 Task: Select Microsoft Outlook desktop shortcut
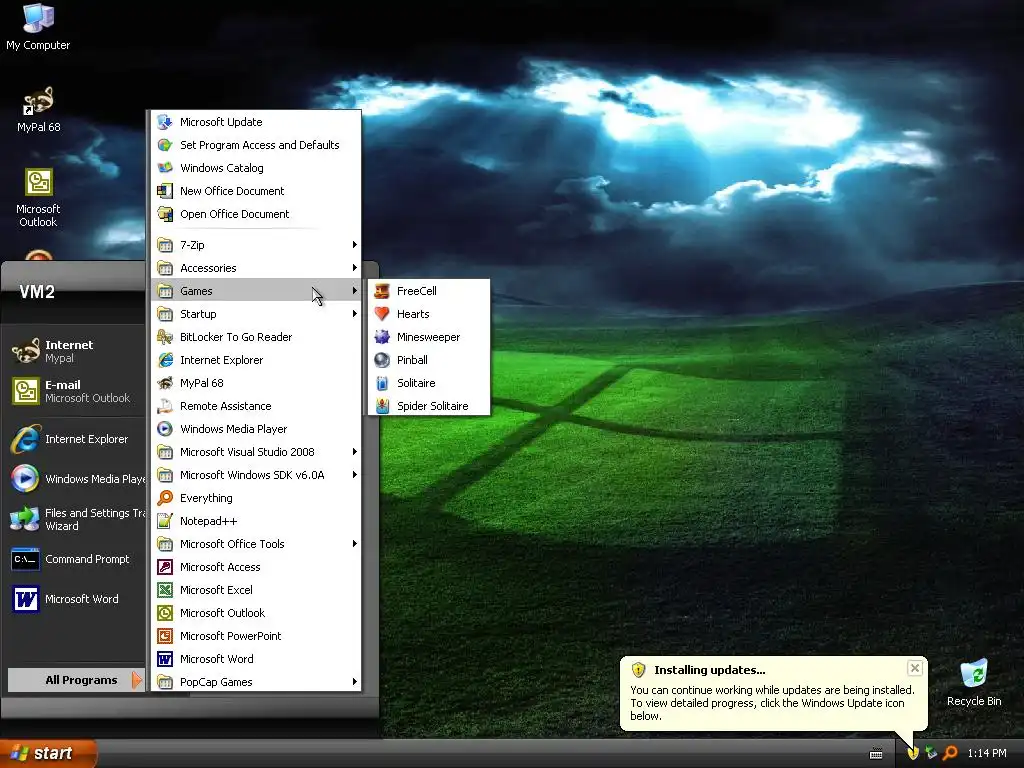(38, 198)
